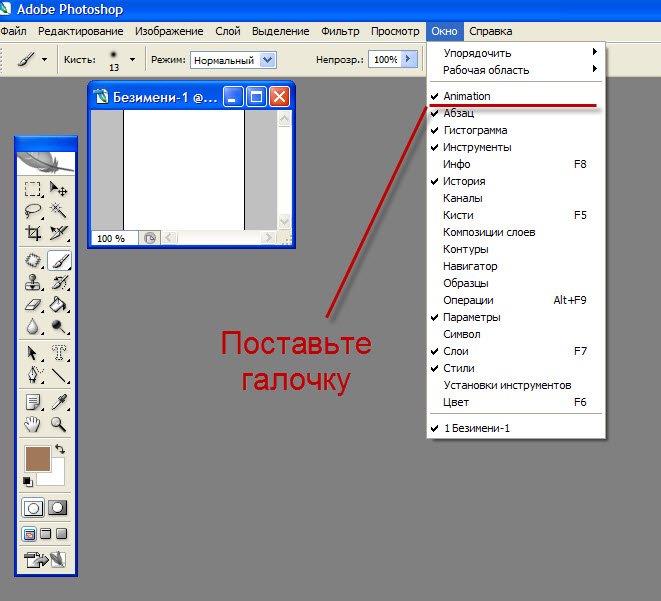Select the Pen tool
Viewport: 661px width, 601px height.
[x=34, y=375]
